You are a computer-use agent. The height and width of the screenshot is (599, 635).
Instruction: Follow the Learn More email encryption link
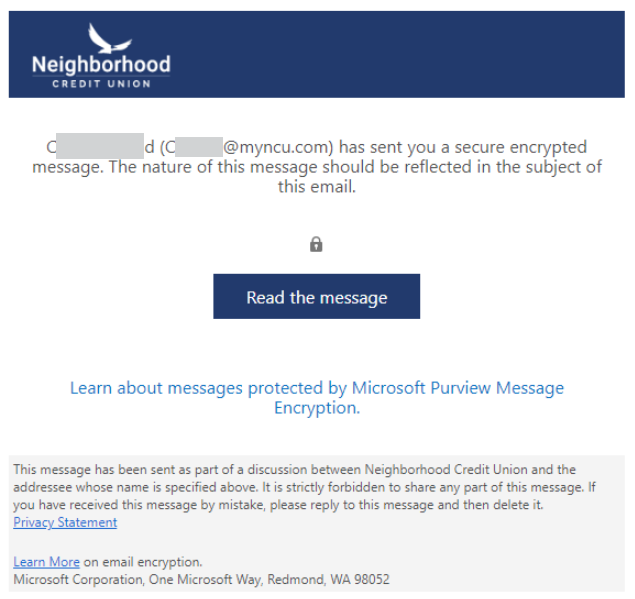[47, 562]
